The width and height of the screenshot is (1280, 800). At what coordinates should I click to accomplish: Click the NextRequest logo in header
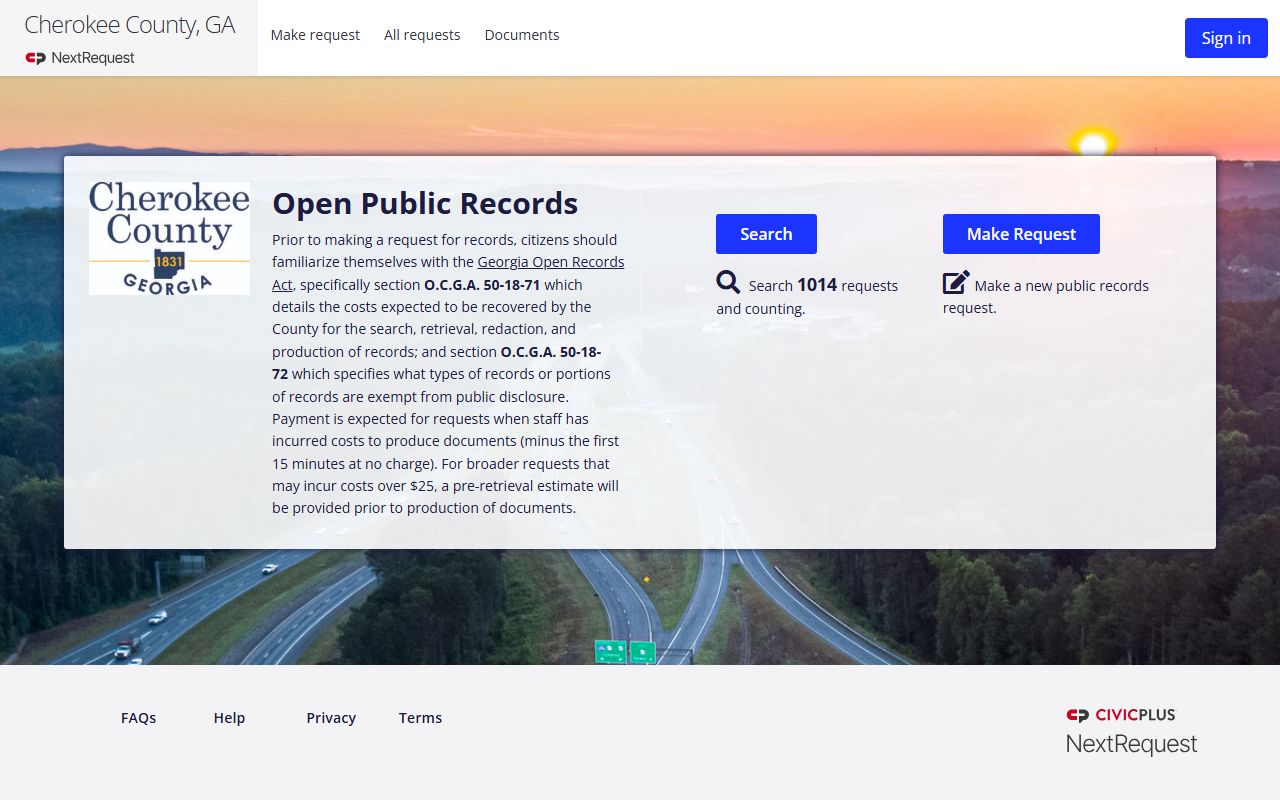click(80, 58)
